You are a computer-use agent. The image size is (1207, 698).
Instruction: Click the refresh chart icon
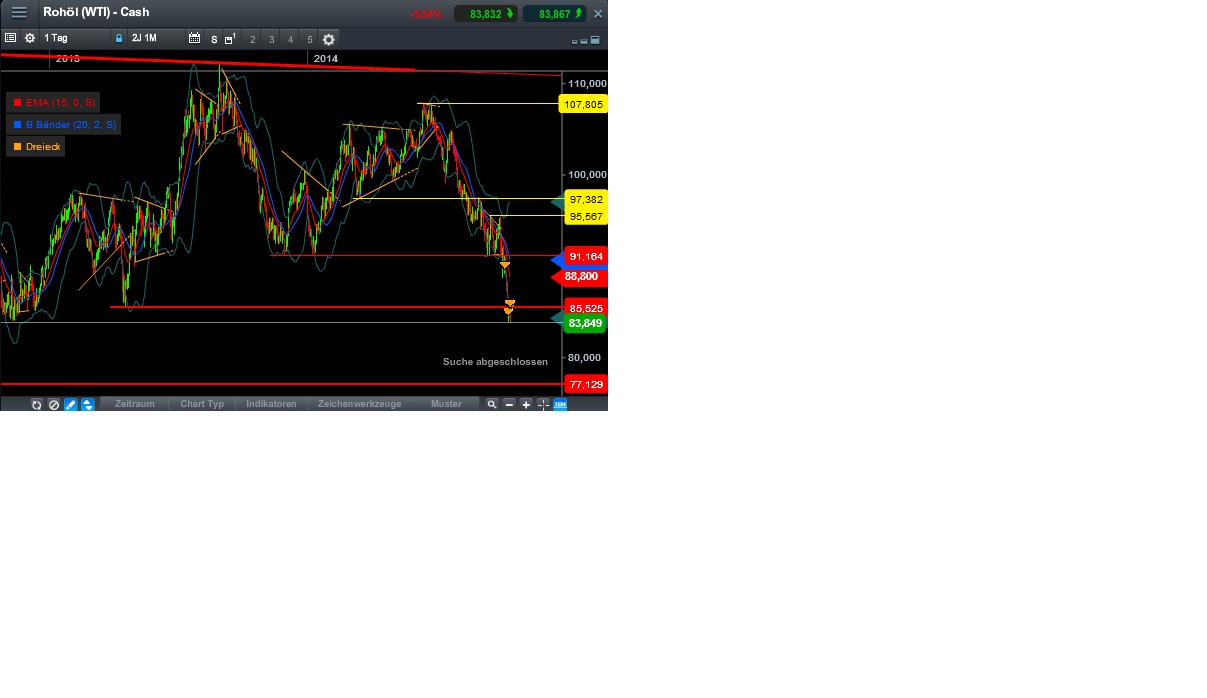(37, 404)
